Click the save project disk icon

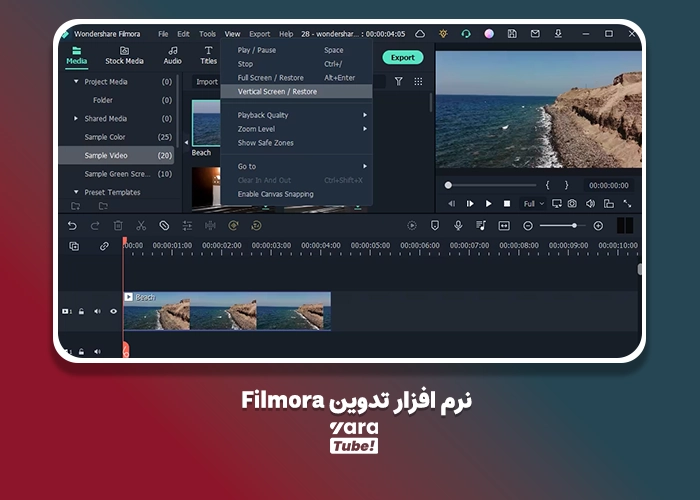click(x=512, y=33)
